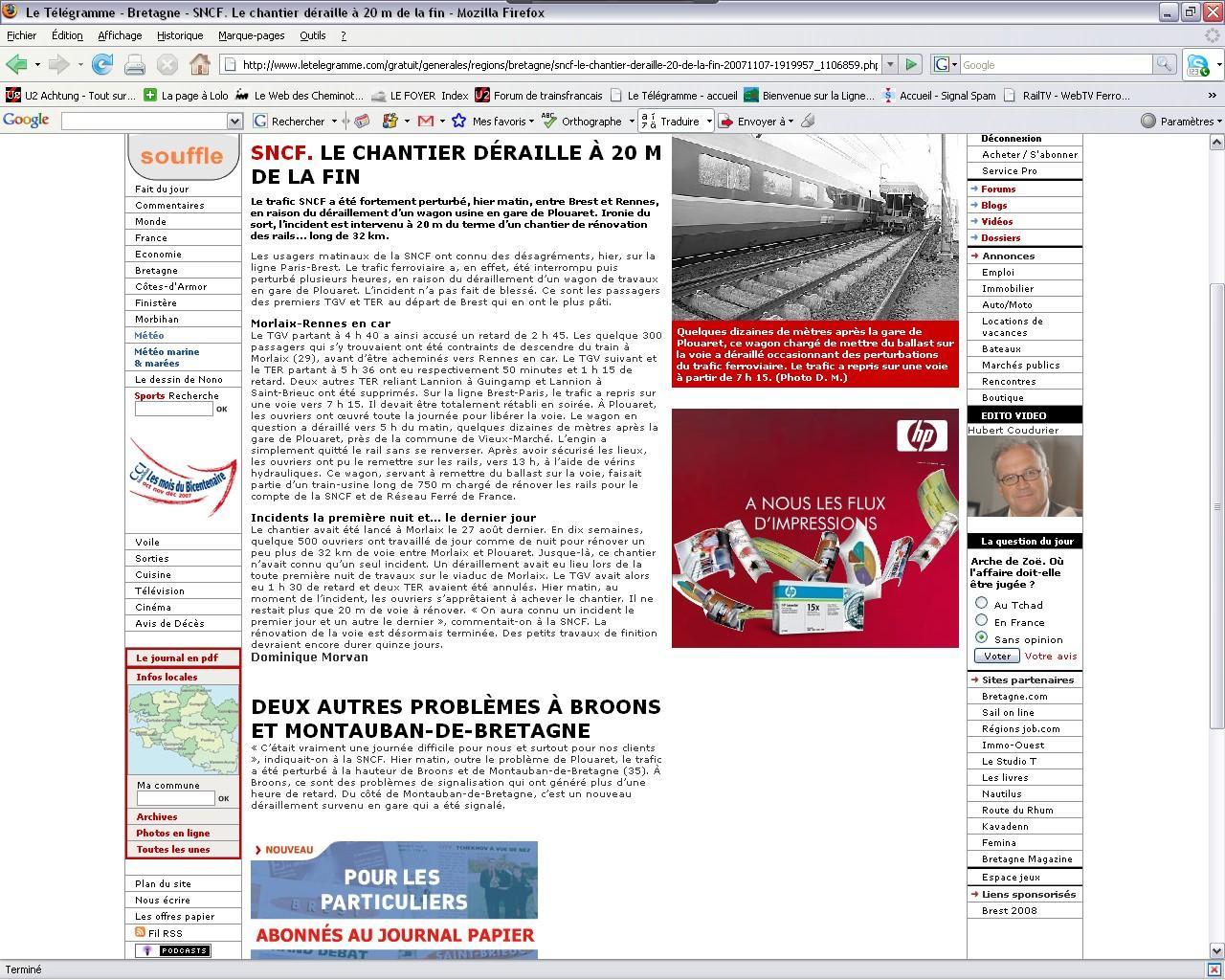Click the highlighter icon on the Google Toolbar
Image resolution: width=1225 pixels, height=980 pixels.
pyautogui.click(x=808, y=121)
